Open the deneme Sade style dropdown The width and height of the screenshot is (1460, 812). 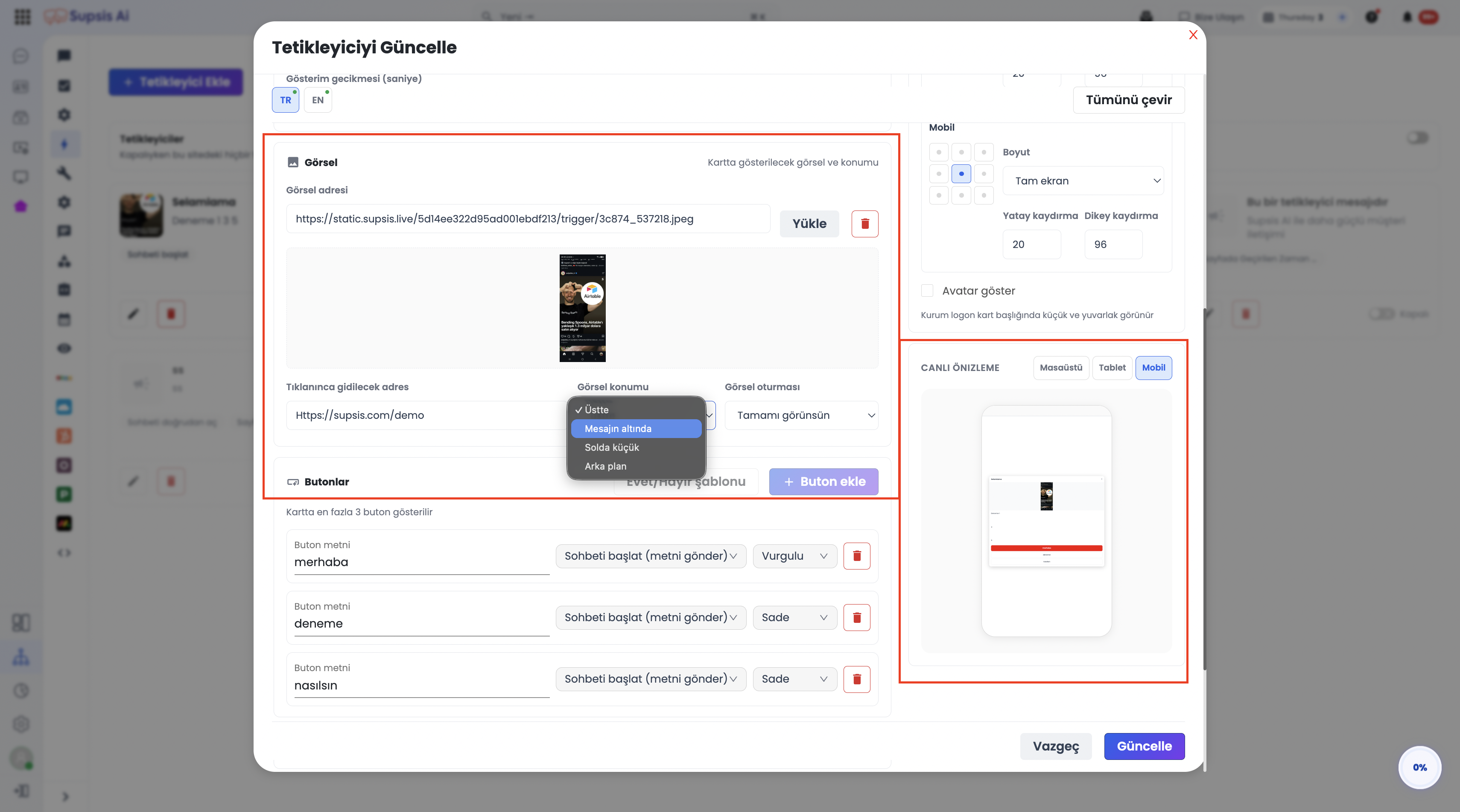(794, 618)
